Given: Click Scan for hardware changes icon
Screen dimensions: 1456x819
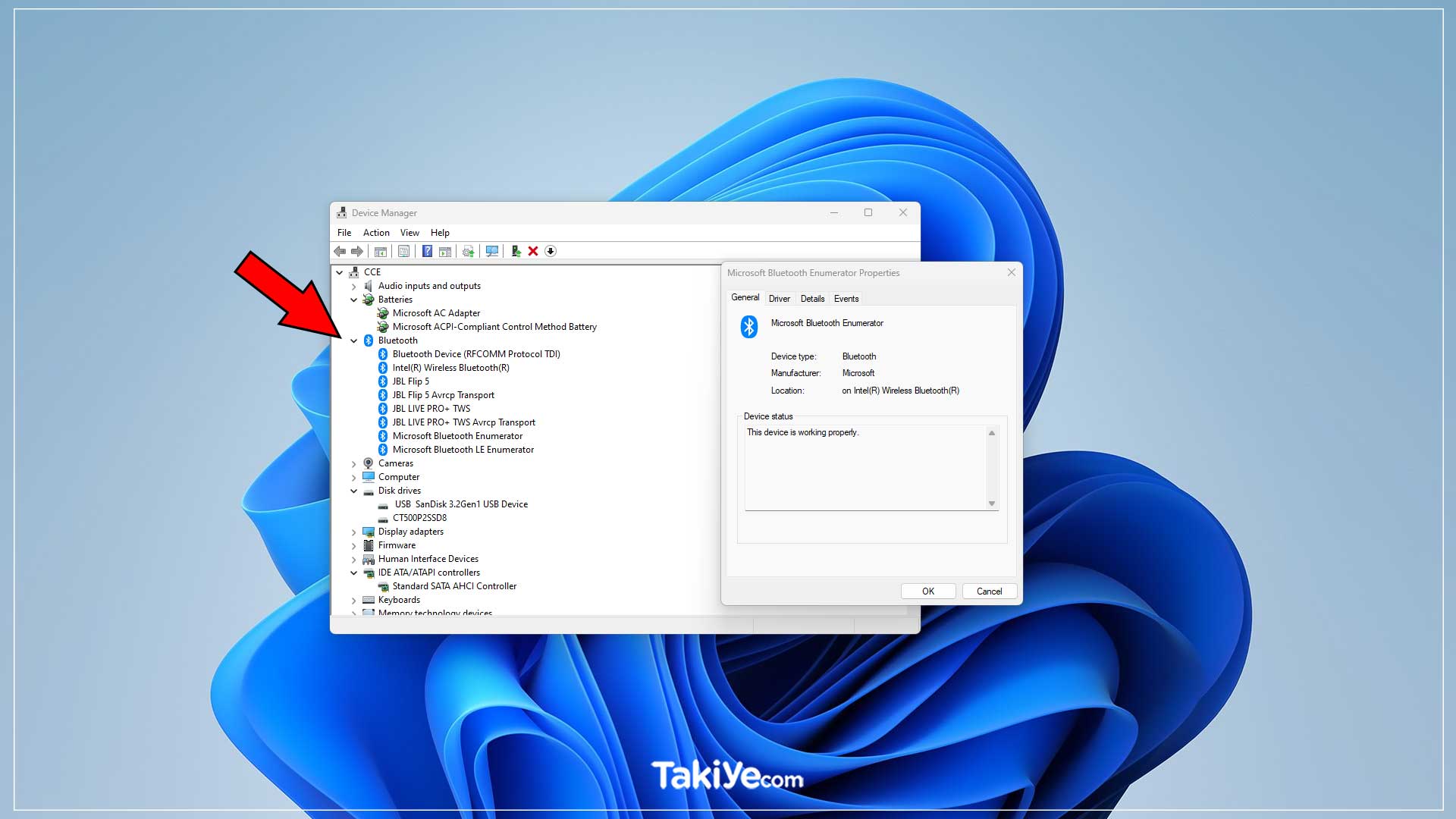Looking at the screenshot, I should pyautogui.click(x=492, y=251).
